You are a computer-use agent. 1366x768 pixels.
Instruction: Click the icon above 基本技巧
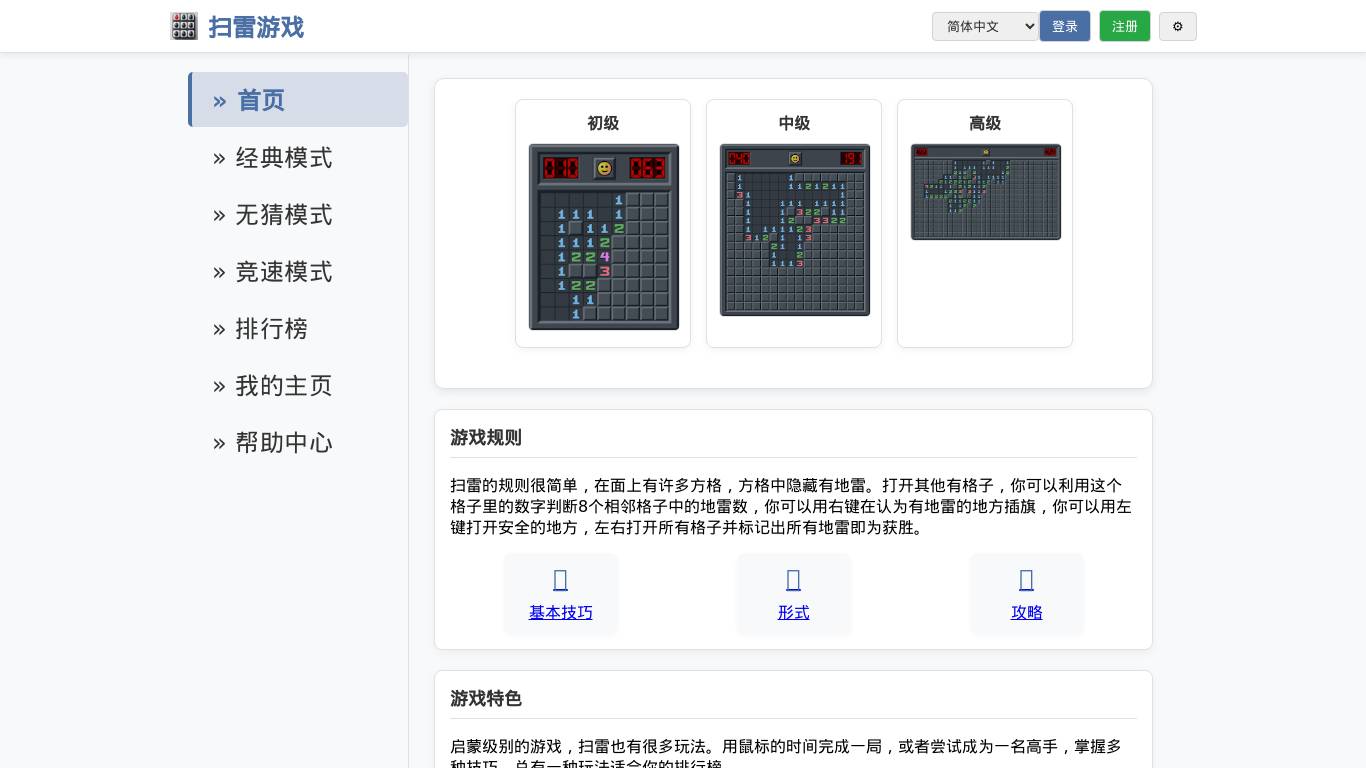[560, 580]
